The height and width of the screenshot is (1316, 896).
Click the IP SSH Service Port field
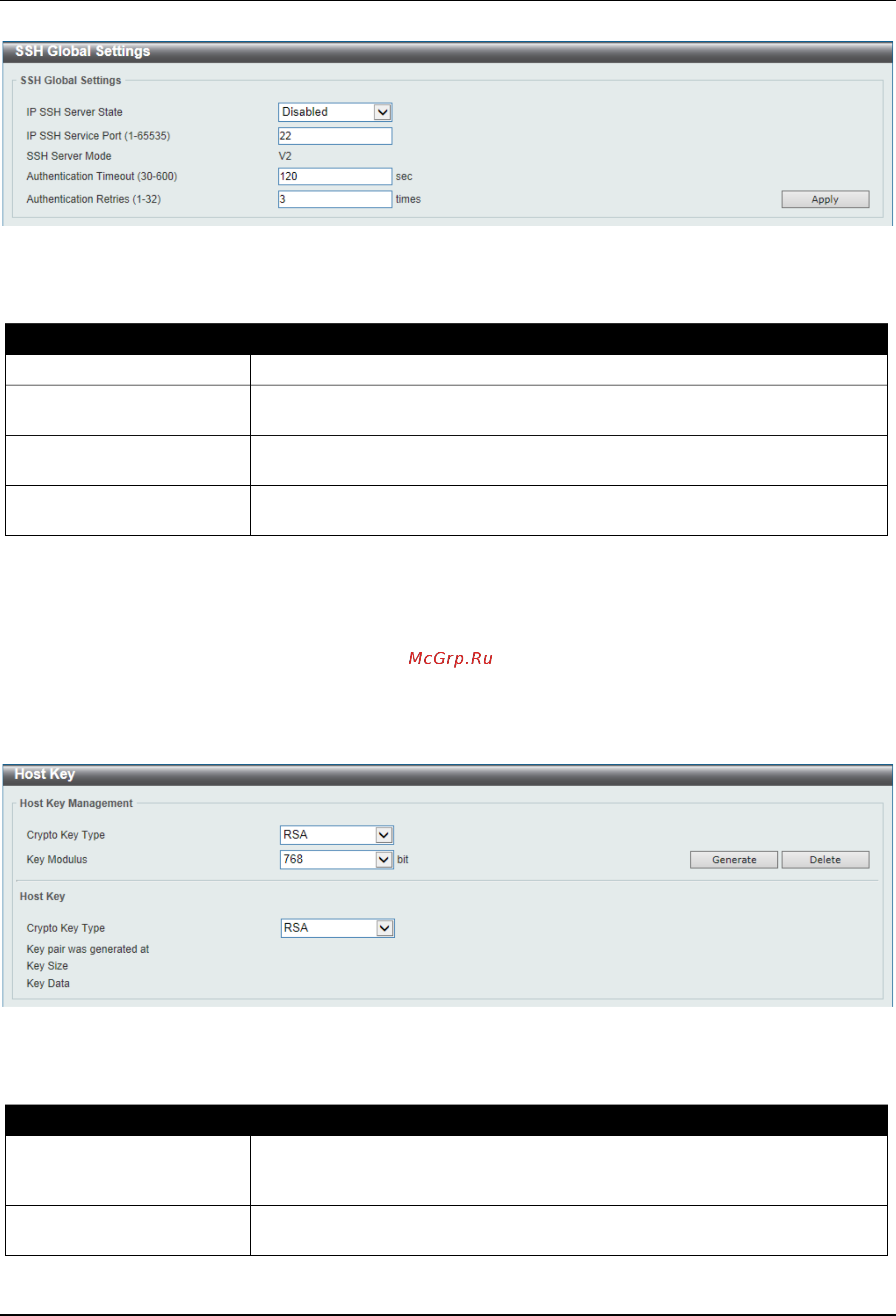click(x=335, y=136)
